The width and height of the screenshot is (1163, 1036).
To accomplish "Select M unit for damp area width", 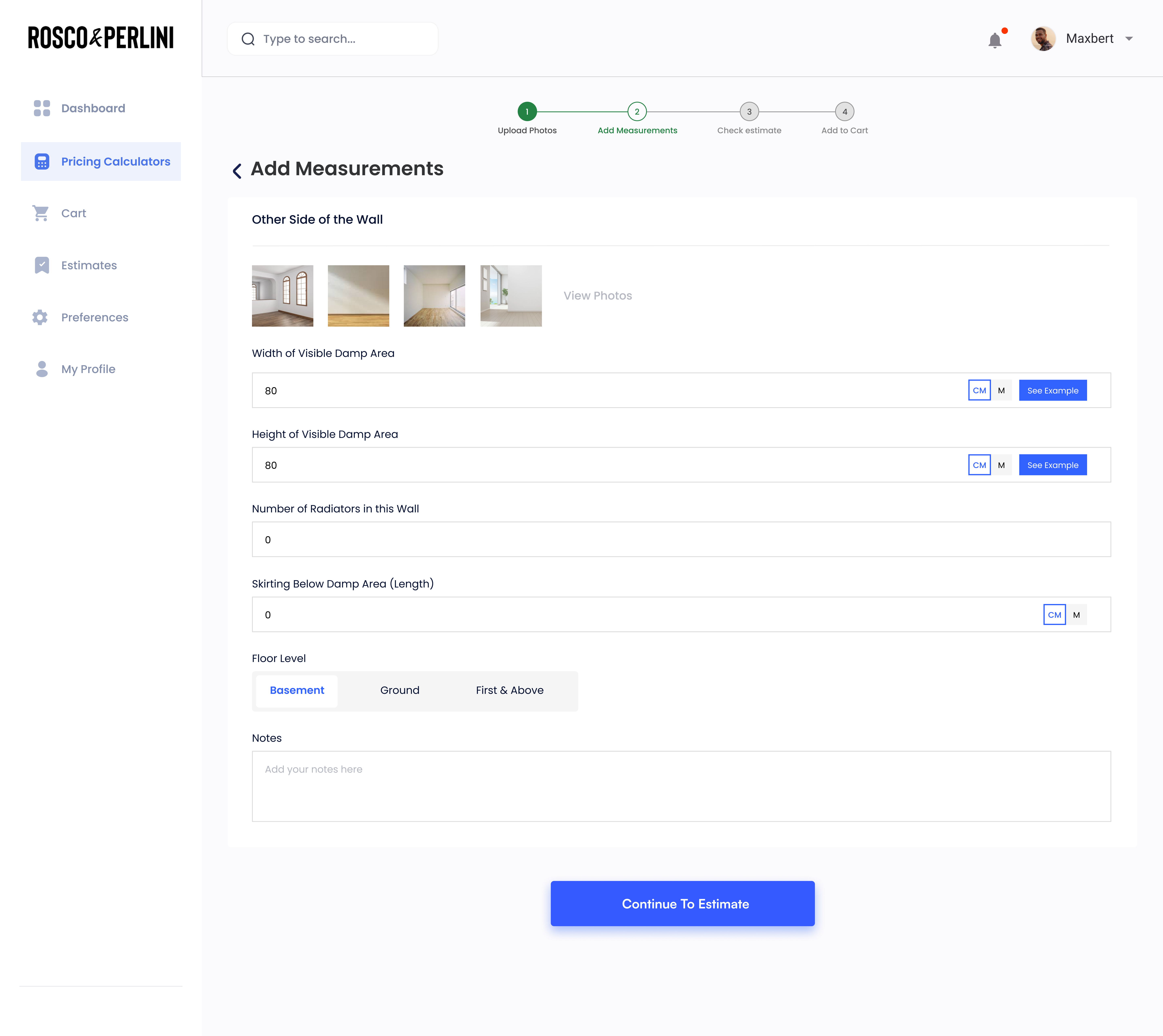I will click(1001, 390).
